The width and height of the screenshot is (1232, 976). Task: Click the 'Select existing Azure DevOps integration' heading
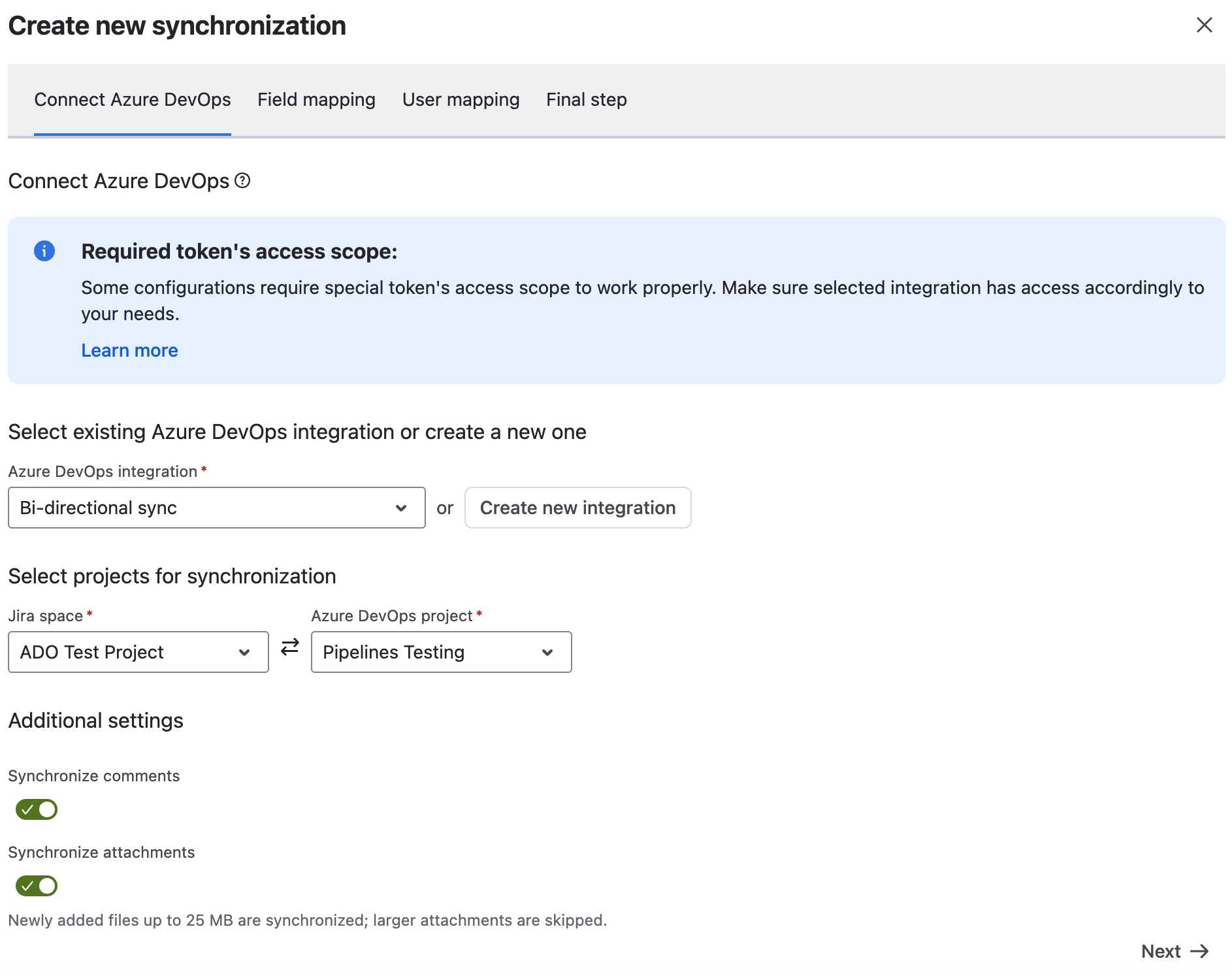[x=297, y=432]
